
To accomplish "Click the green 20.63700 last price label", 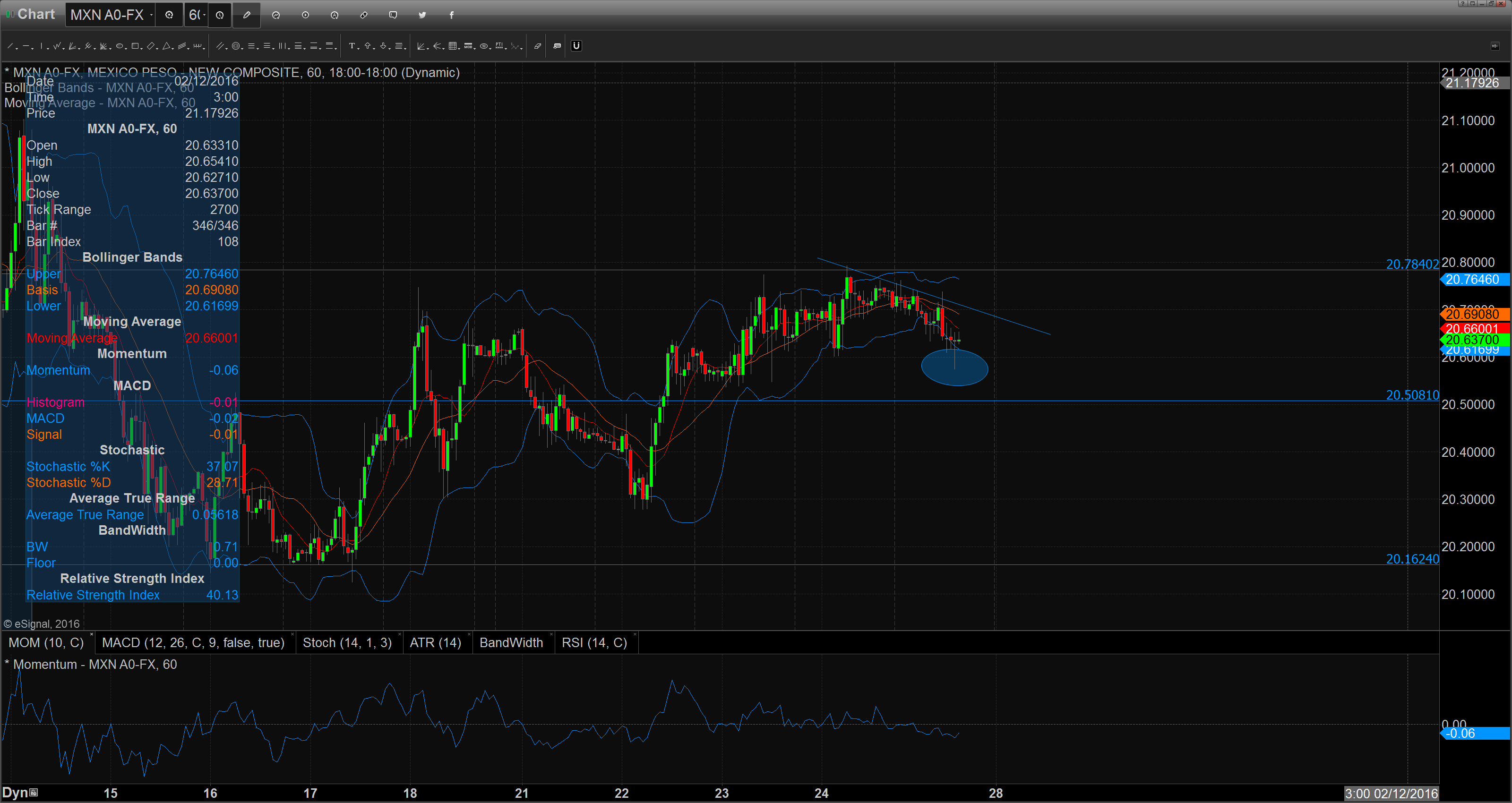I will tap(1475, 340).
